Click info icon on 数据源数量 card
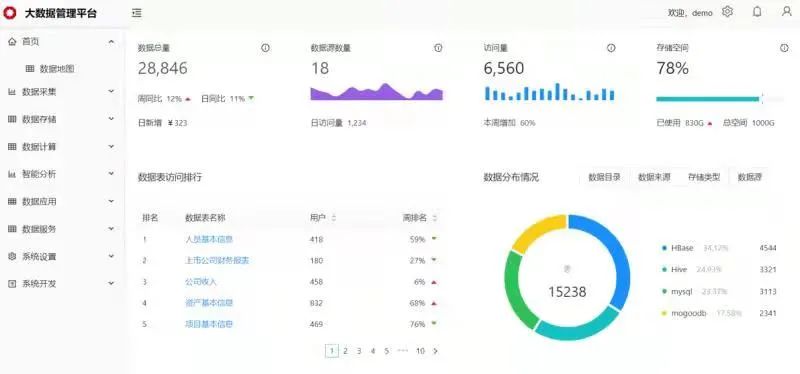800x374 pixels. (x=438, y=48)
